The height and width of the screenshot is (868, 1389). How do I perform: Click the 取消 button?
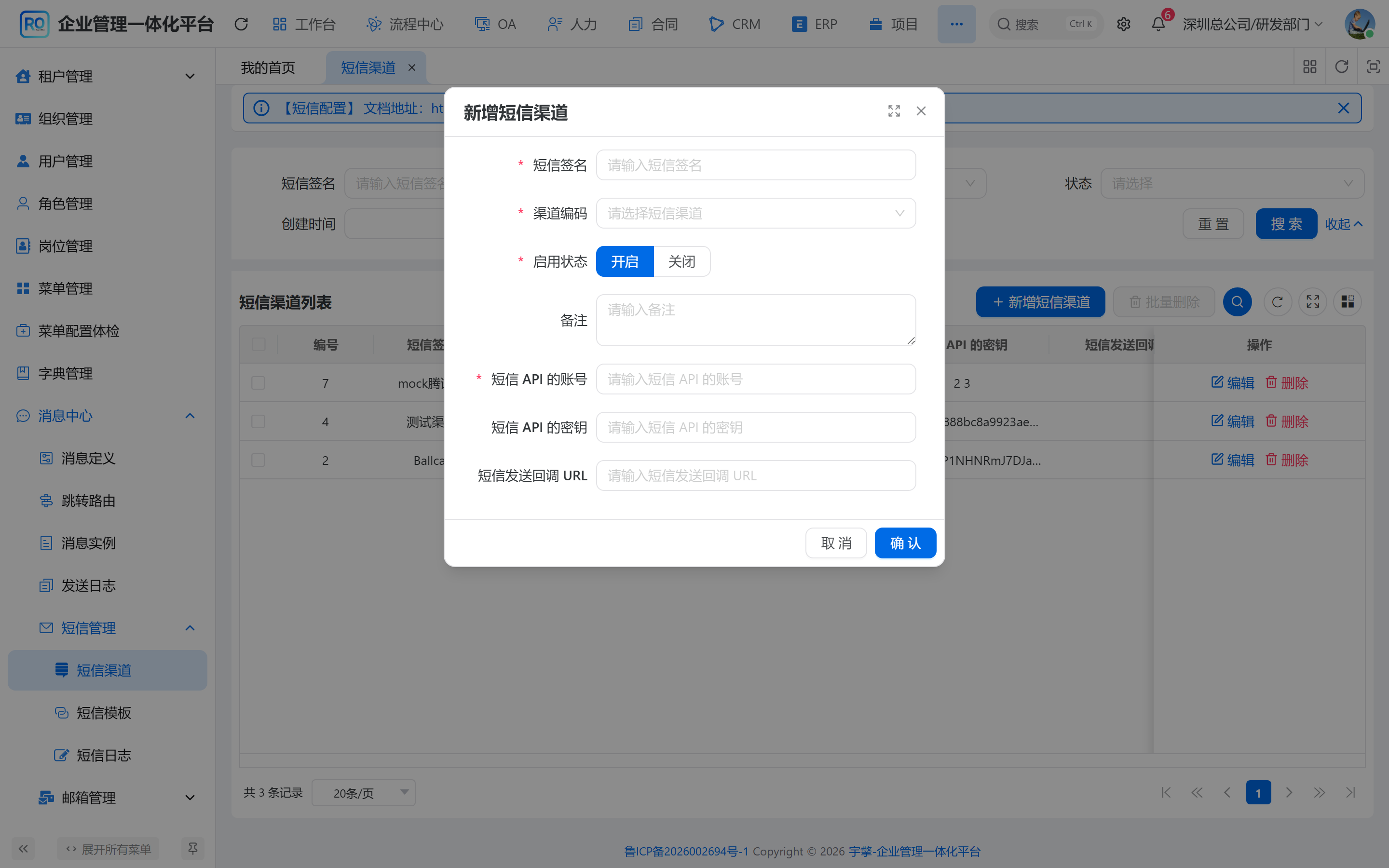point(836,543)
